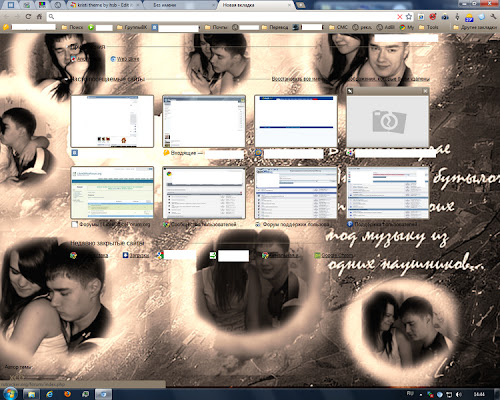
Task: Launch Firefox from taskbar
Action: tap(67, 394)
